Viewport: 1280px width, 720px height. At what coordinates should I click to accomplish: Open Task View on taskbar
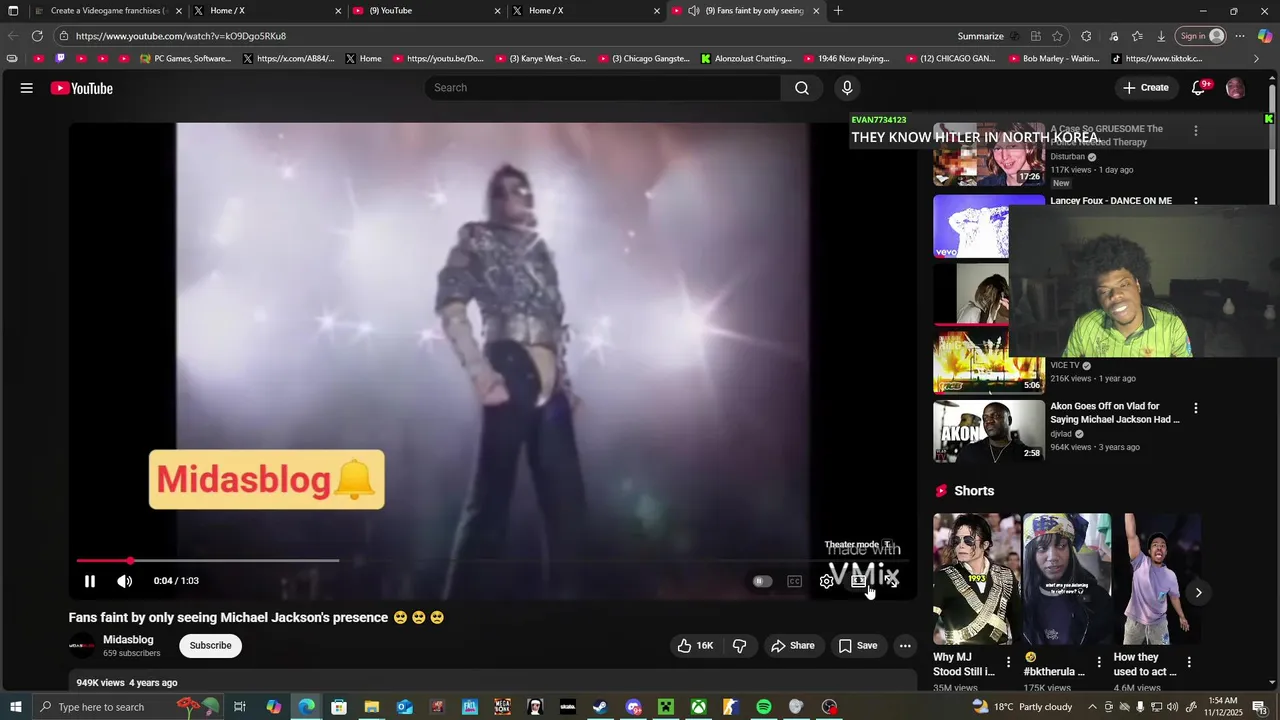240,707
